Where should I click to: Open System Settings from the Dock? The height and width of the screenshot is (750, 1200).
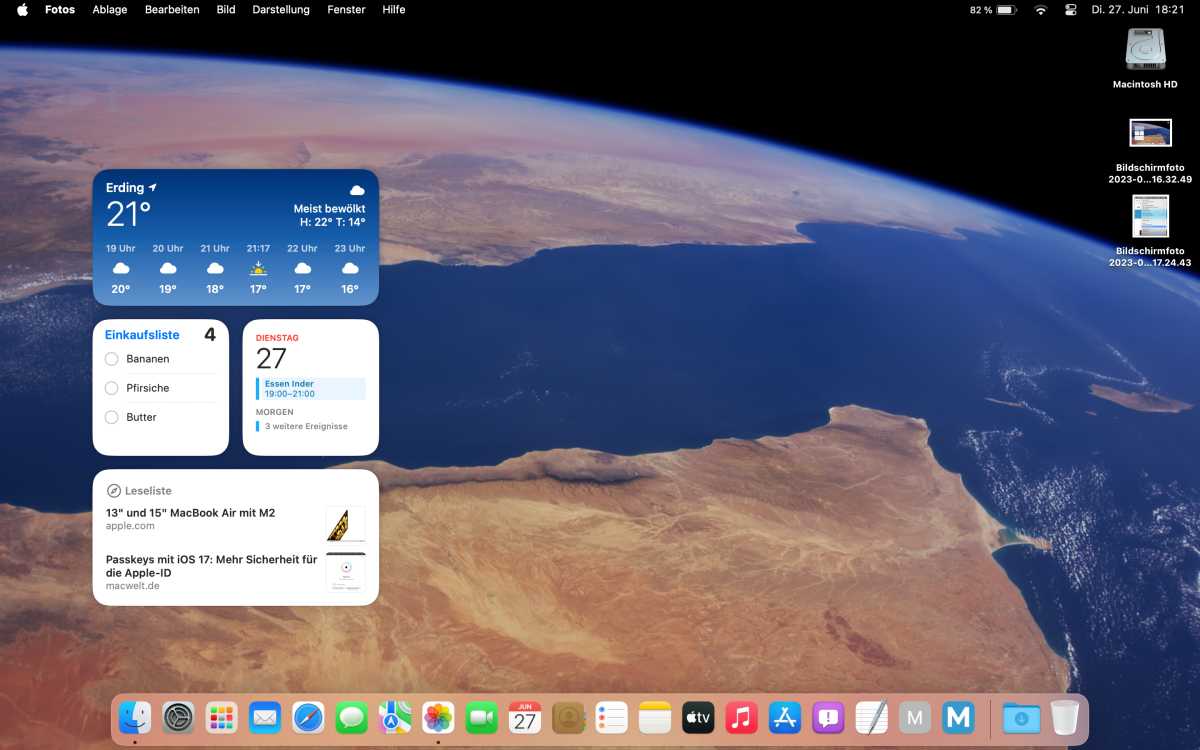click(178, 717)
